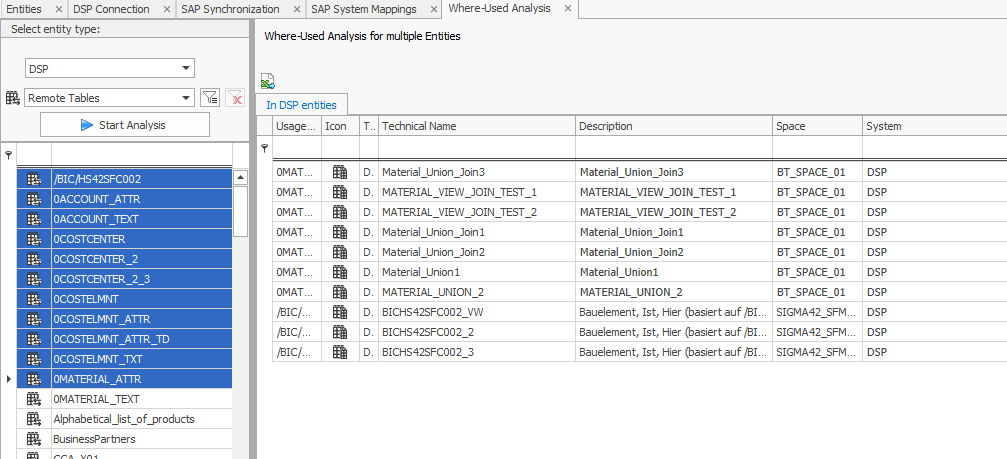Viewport: 1007px width, 459px height.
Task: Click the Technical Name filter input cell
Action: tap(476, 148)
